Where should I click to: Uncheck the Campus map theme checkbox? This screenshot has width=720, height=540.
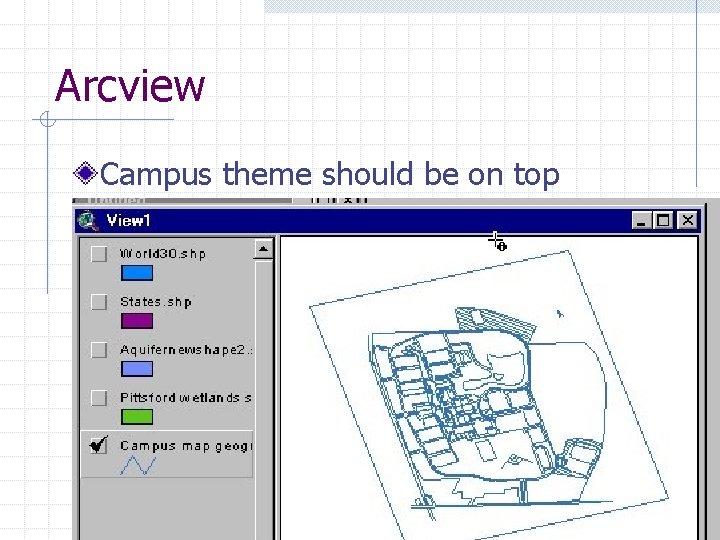(99, 445)
